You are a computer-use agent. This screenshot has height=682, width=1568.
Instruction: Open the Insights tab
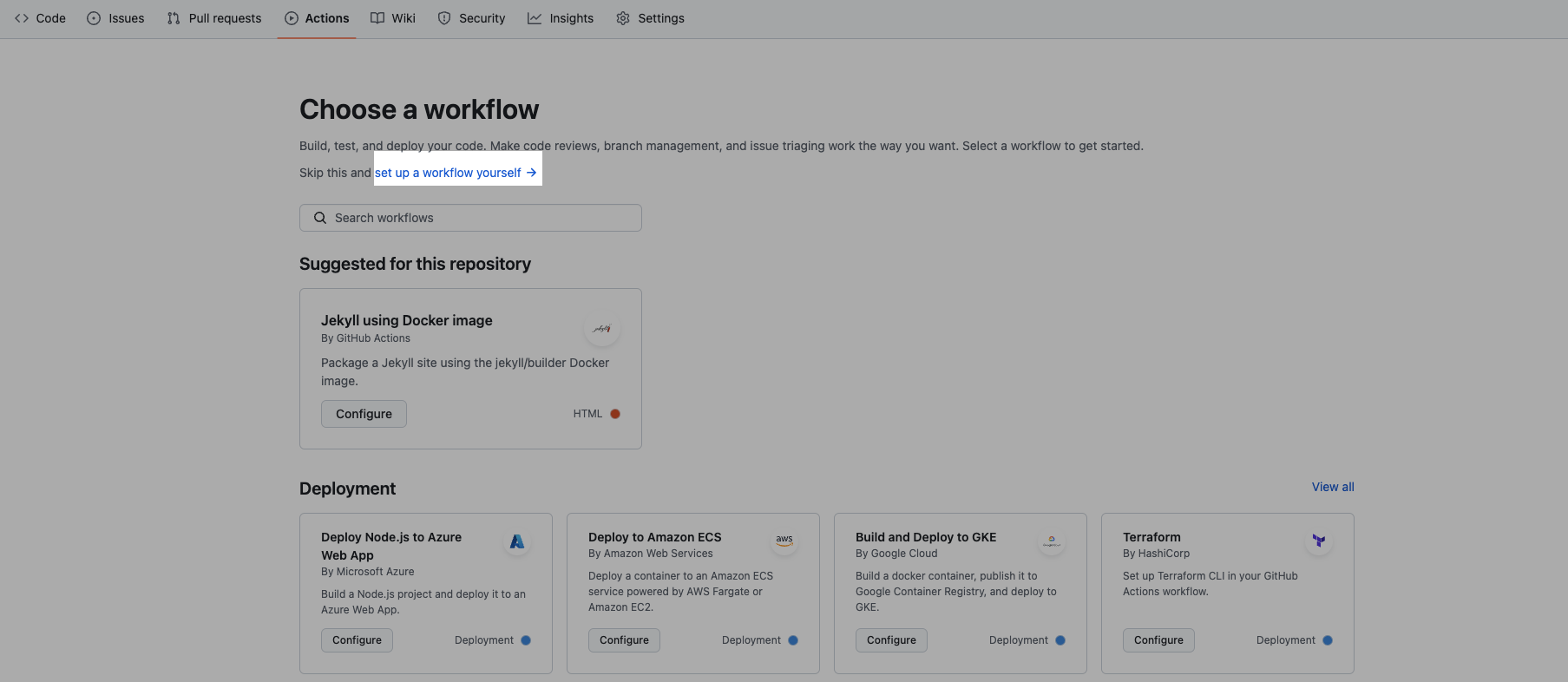pos(561,18)
